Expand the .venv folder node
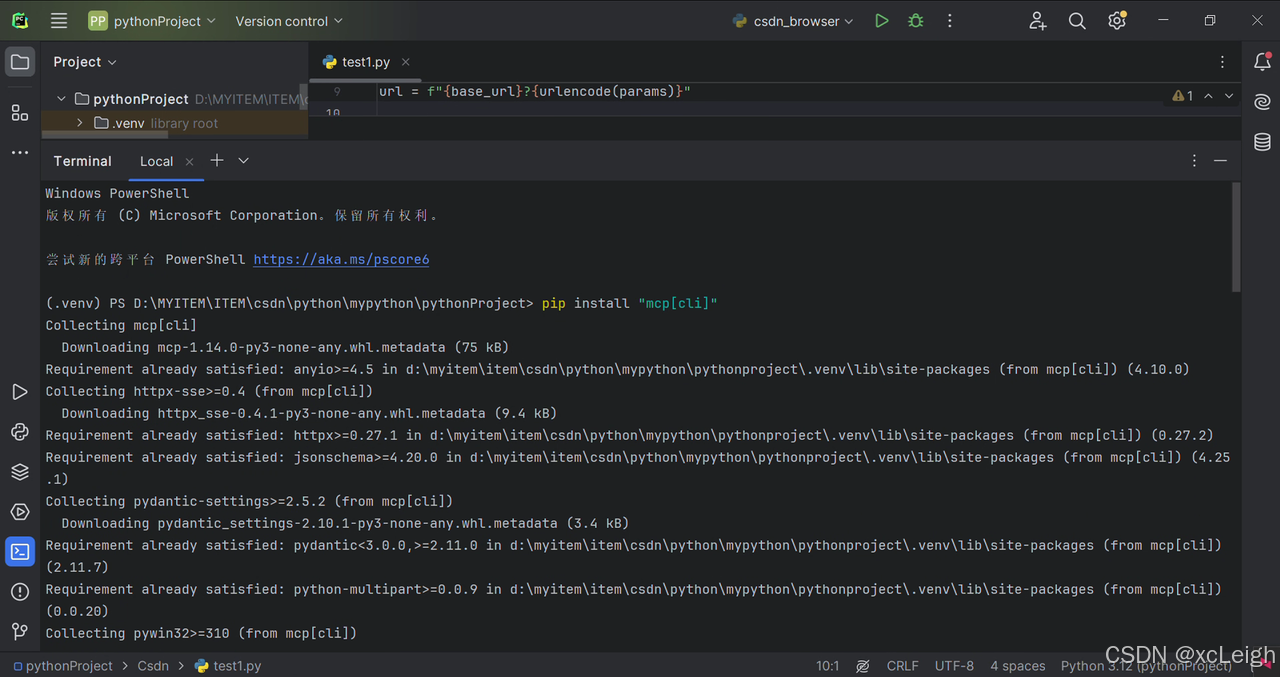 (80, 123)
